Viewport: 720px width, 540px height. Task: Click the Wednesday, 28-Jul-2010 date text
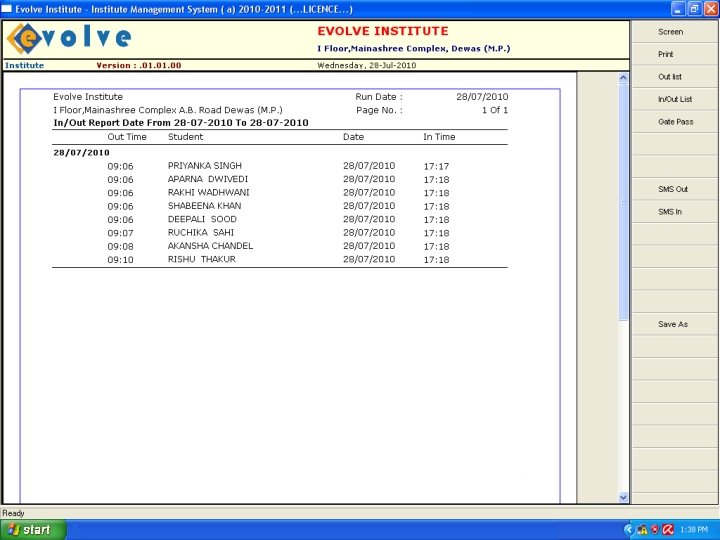[x=366, y=65]
